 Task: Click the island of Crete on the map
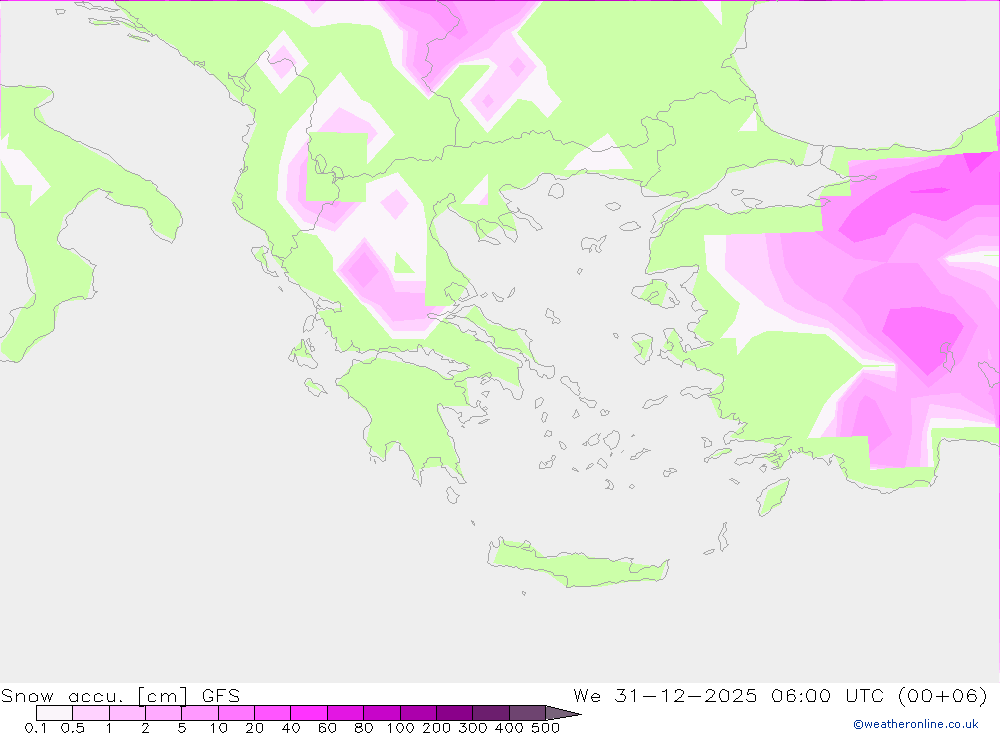[577, 565]
